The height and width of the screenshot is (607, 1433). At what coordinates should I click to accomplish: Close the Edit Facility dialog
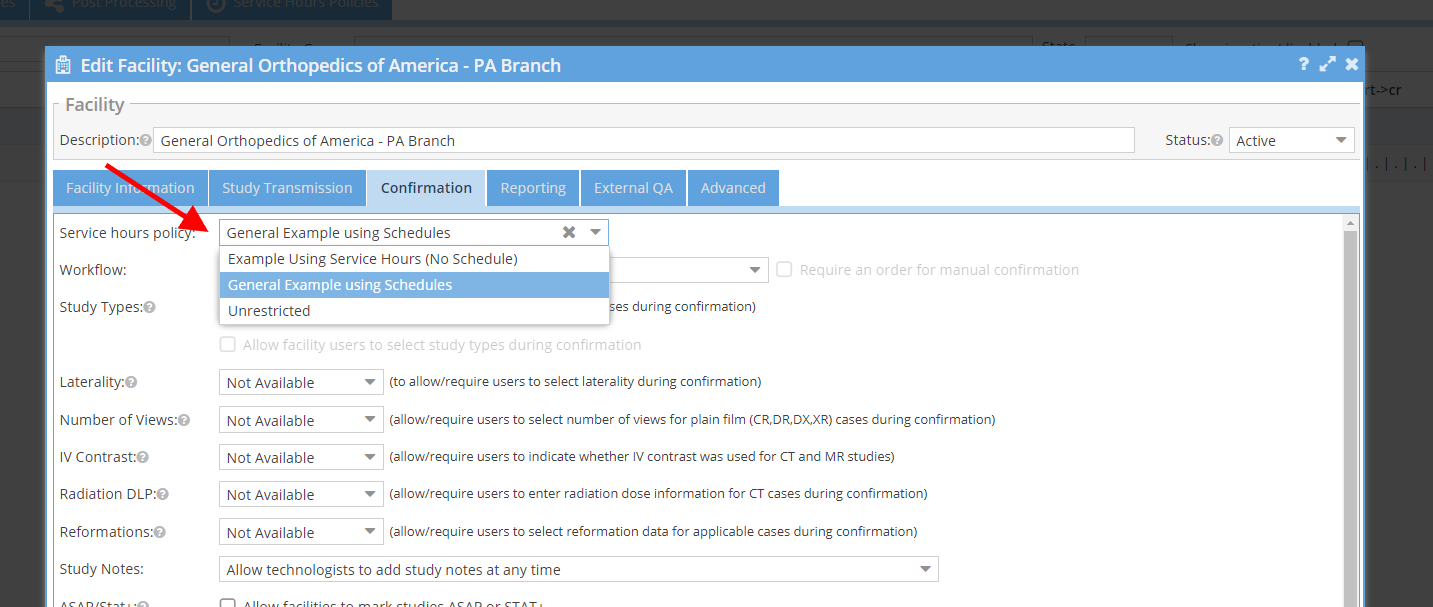(x=1351, y=64)
